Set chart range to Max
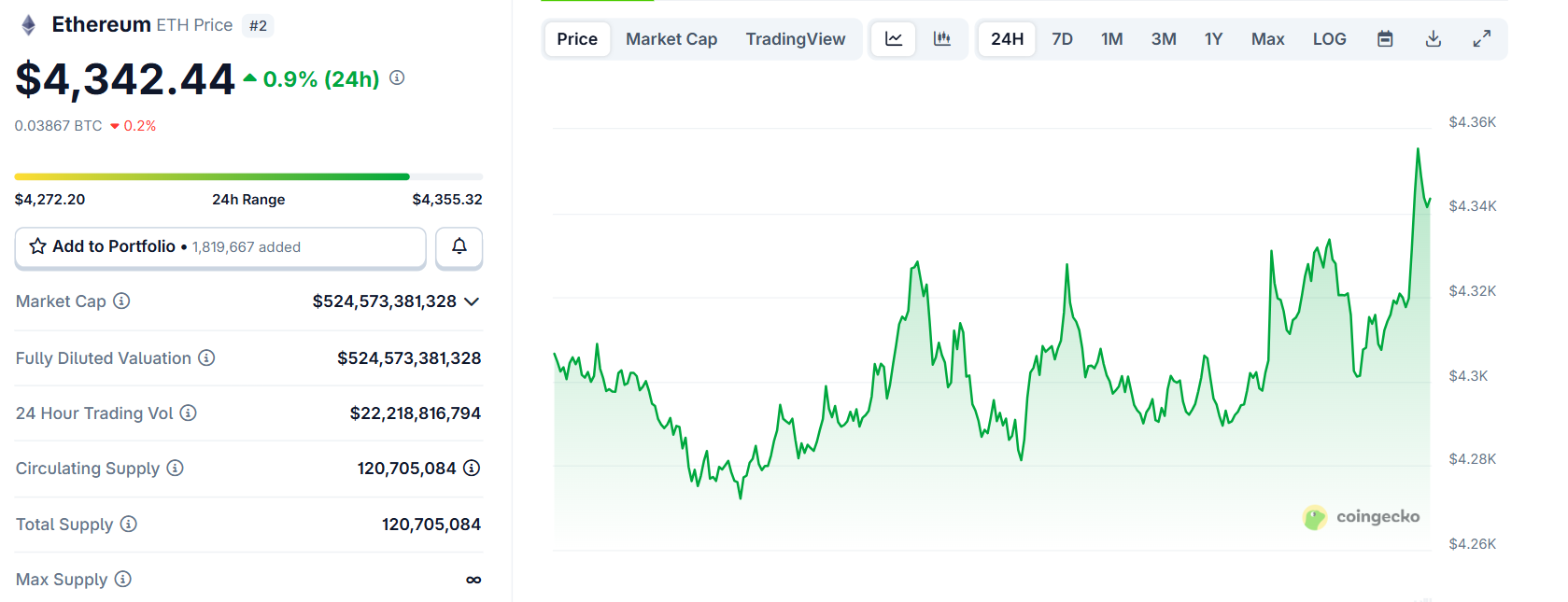The height and width of the screenshot is (602, 1568). point(1267,39)
